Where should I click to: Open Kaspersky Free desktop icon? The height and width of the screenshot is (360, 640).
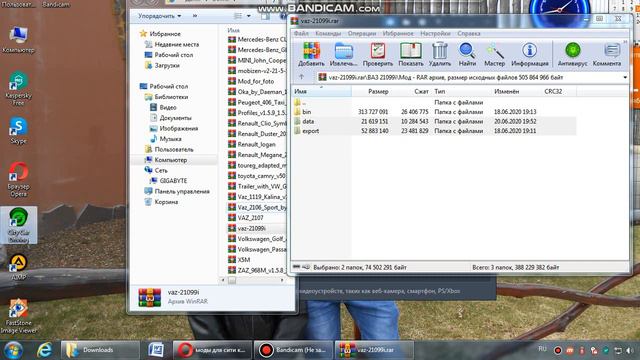(18, 89)
